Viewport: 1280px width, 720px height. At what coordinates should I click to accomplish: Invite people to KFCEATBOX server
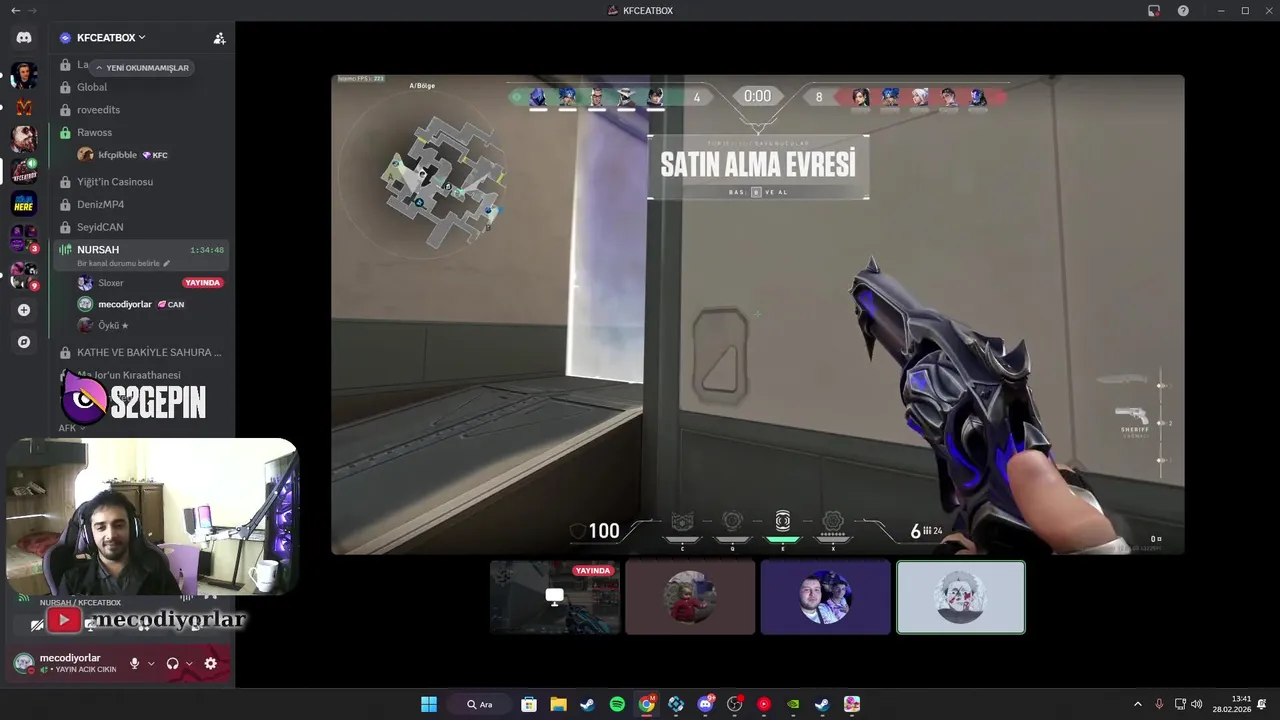pyautogui.click(x=219, y=38)
